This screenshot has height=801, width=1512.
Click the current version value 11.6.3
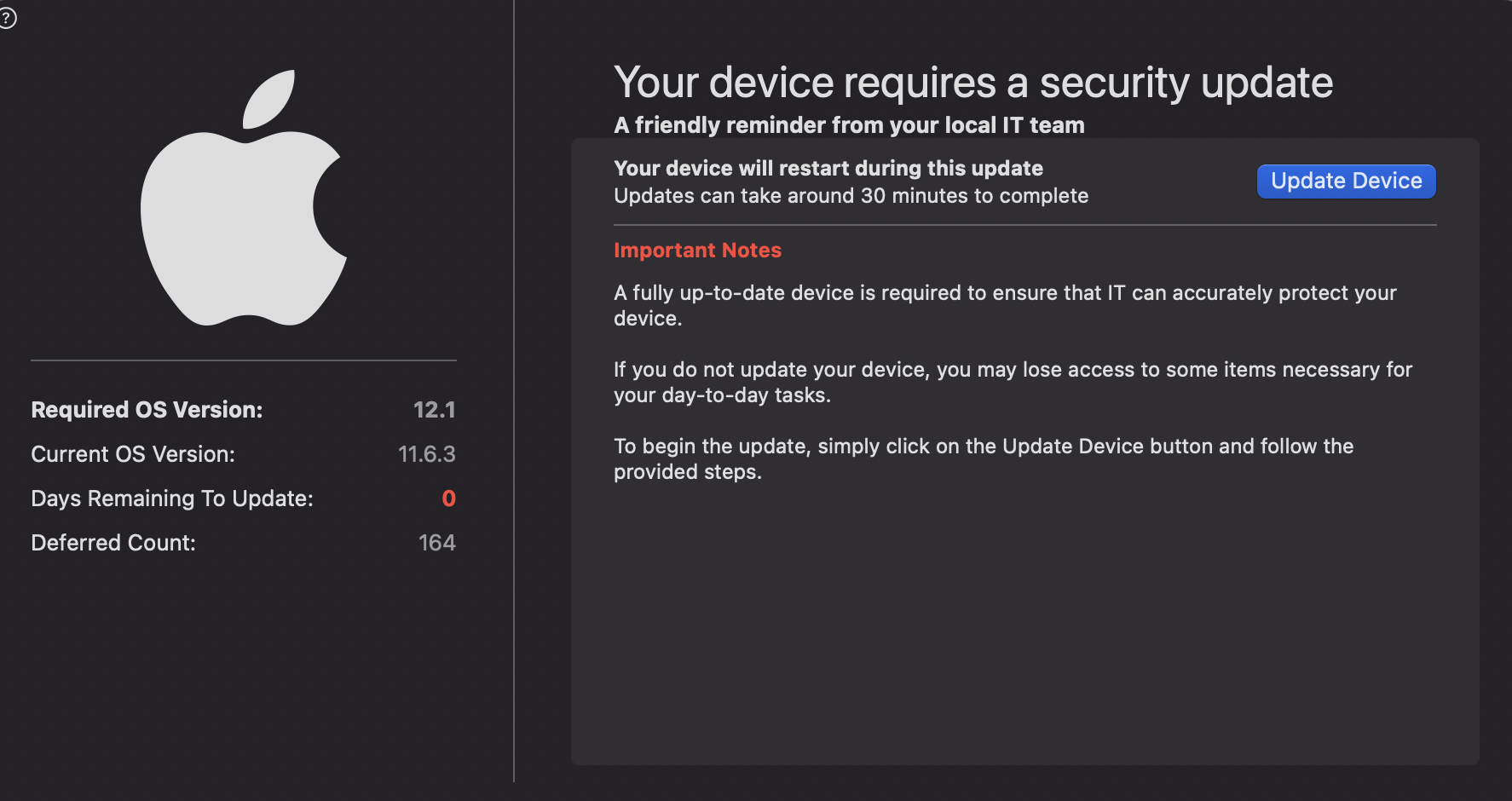pos(427,454)
